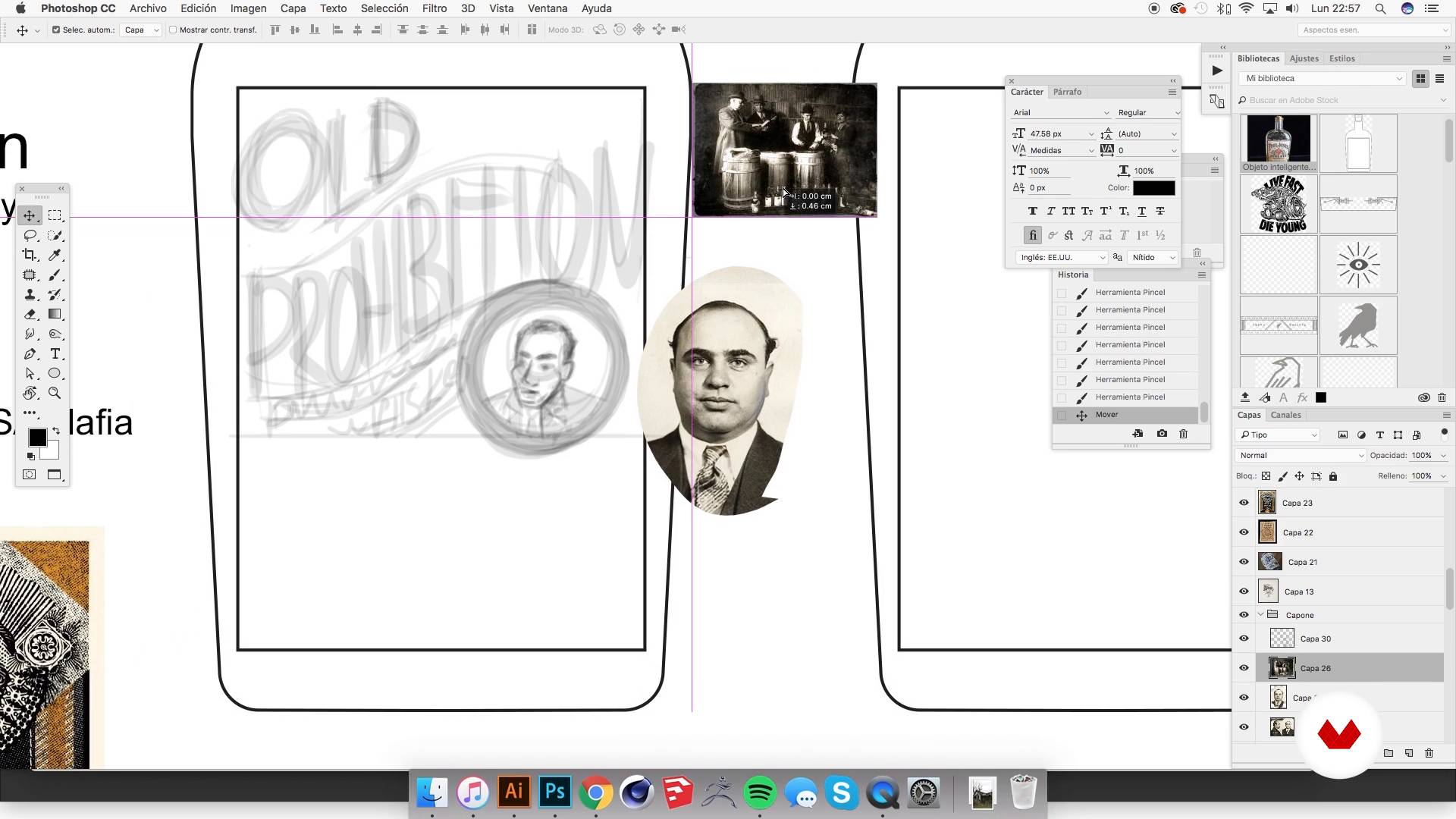
Task: Hide the Capa 13 layer
Action: point(1244,591)
